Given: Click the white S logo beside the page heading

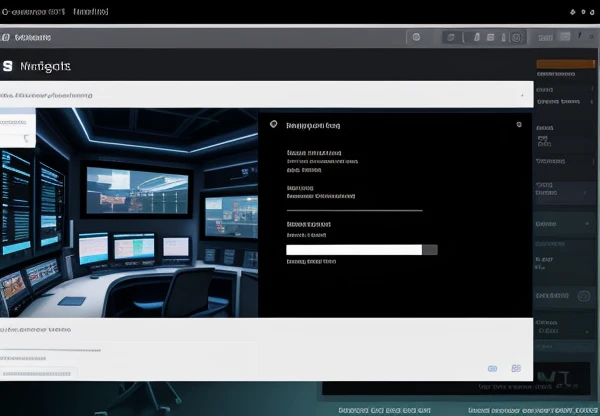Looking at the screenshot, I should [7, 66].
